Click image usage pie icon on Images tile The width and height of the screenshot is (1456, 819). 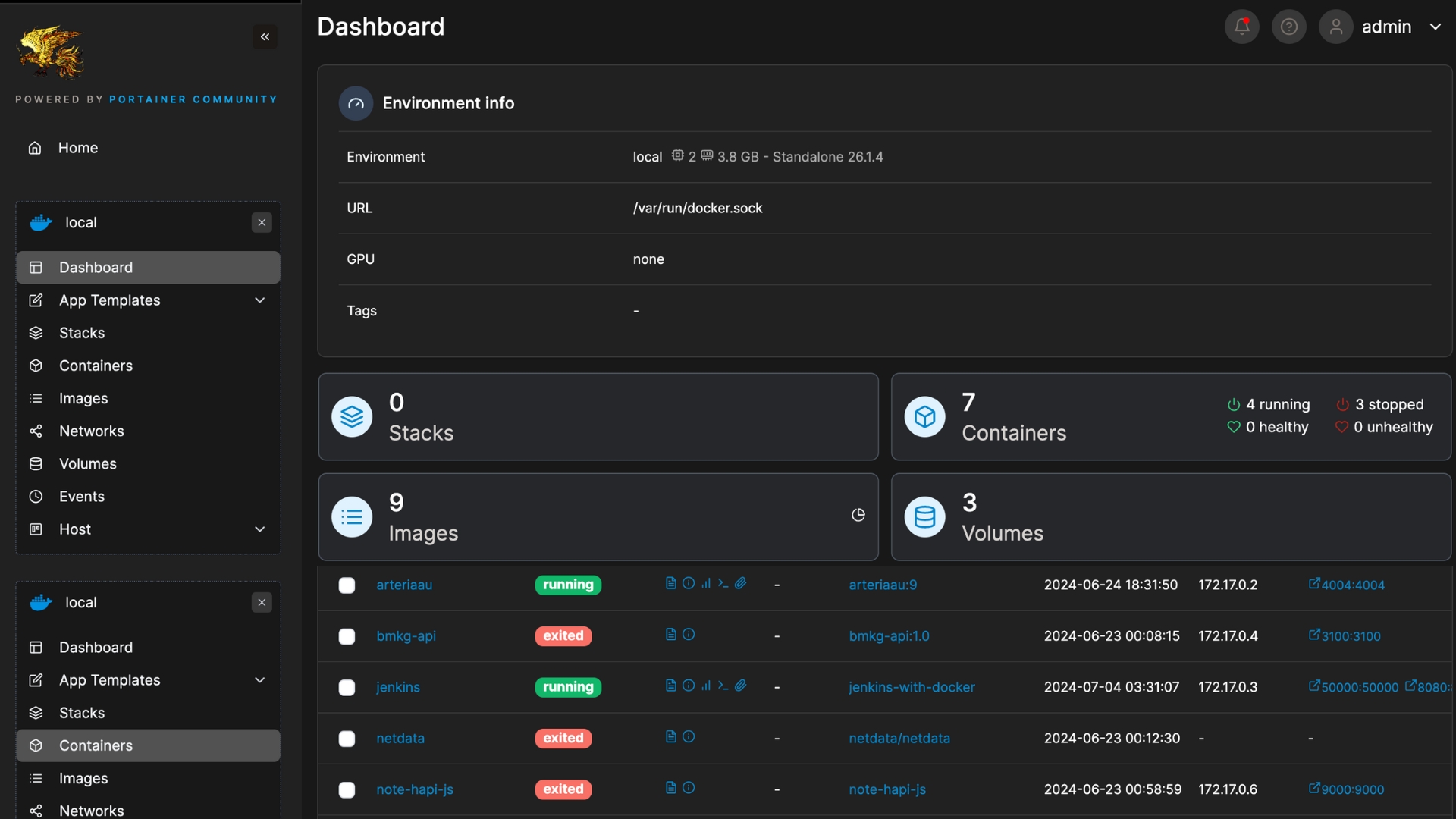858,516
